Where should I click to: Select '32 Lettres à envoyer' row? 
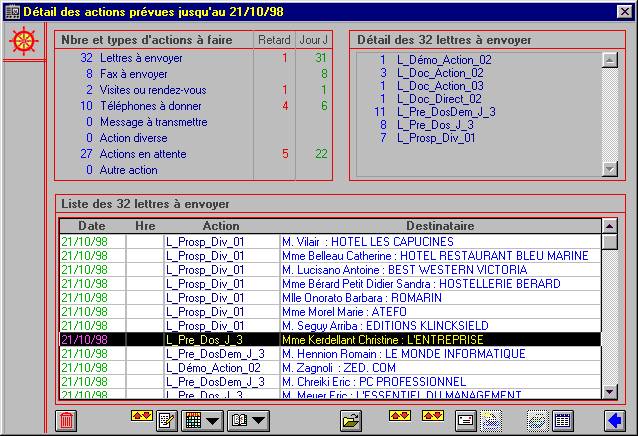194,58
